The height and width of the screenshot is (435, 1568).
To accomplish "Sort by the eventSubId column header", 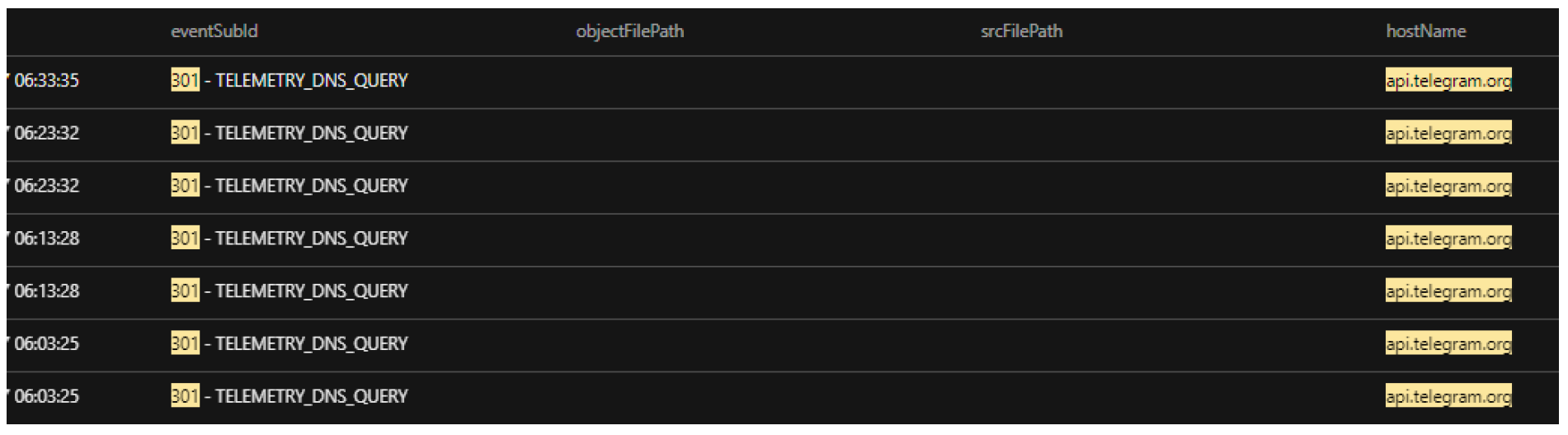I will [x=214, y=31].
